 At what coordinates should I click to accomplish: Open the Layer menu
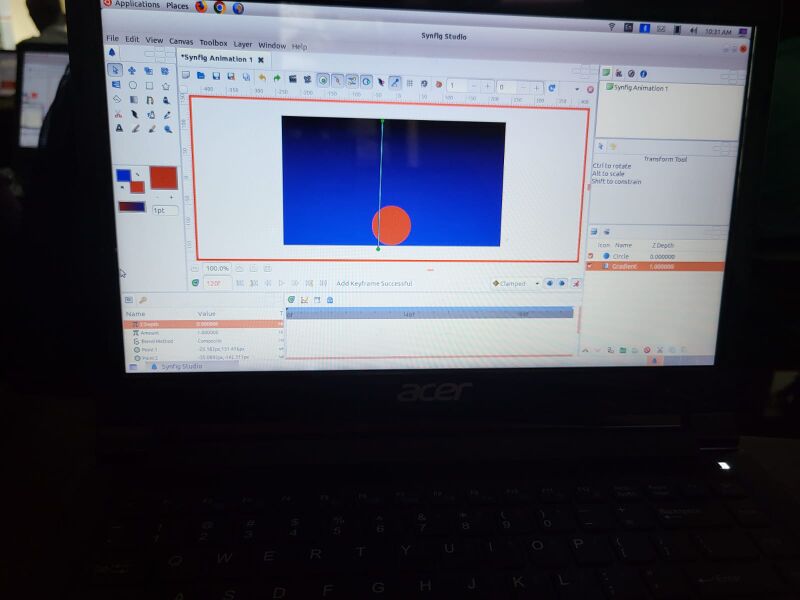pos(243,44)
